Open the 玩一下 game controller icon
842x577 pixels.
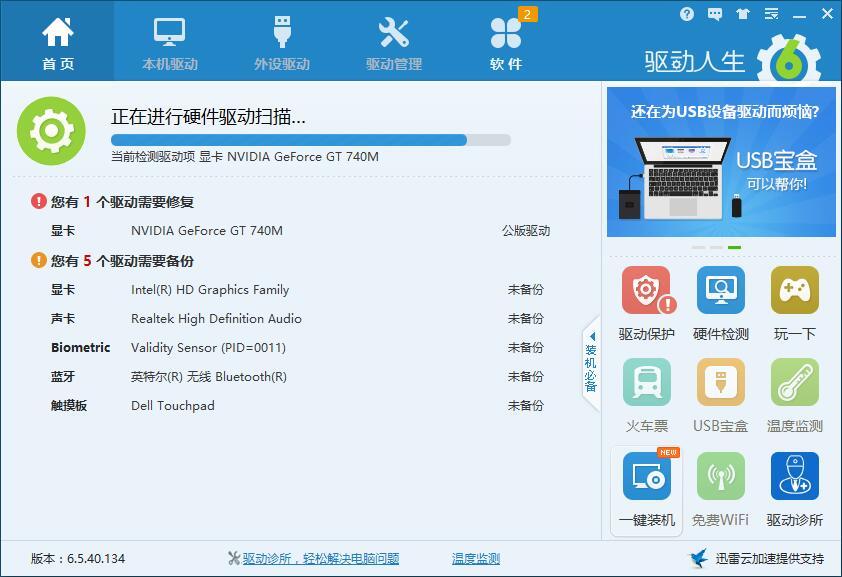coord(795,290)
